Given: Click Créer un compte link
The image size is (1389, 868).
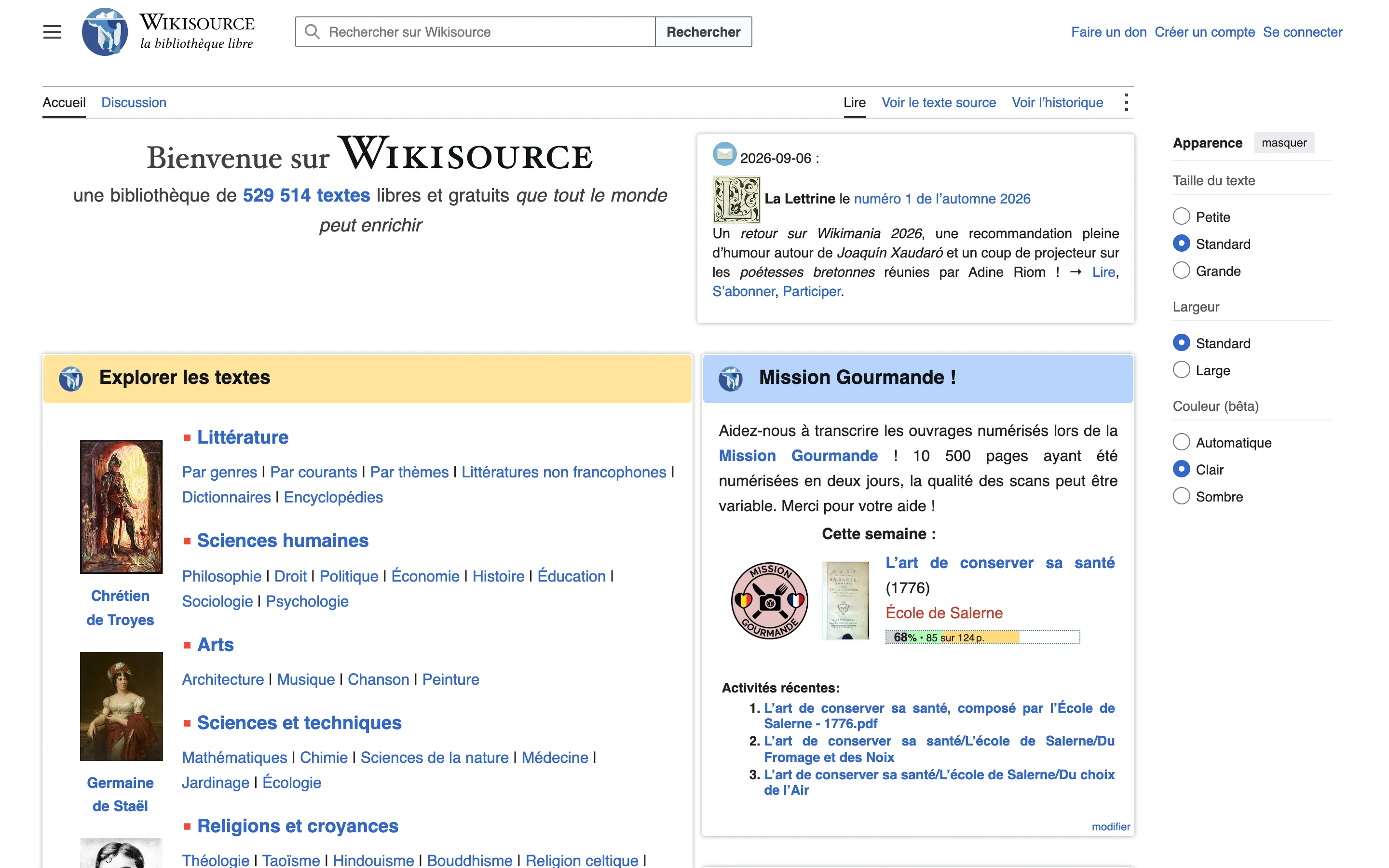Looking at the screenshot, I should click(x=1204, y=31).
